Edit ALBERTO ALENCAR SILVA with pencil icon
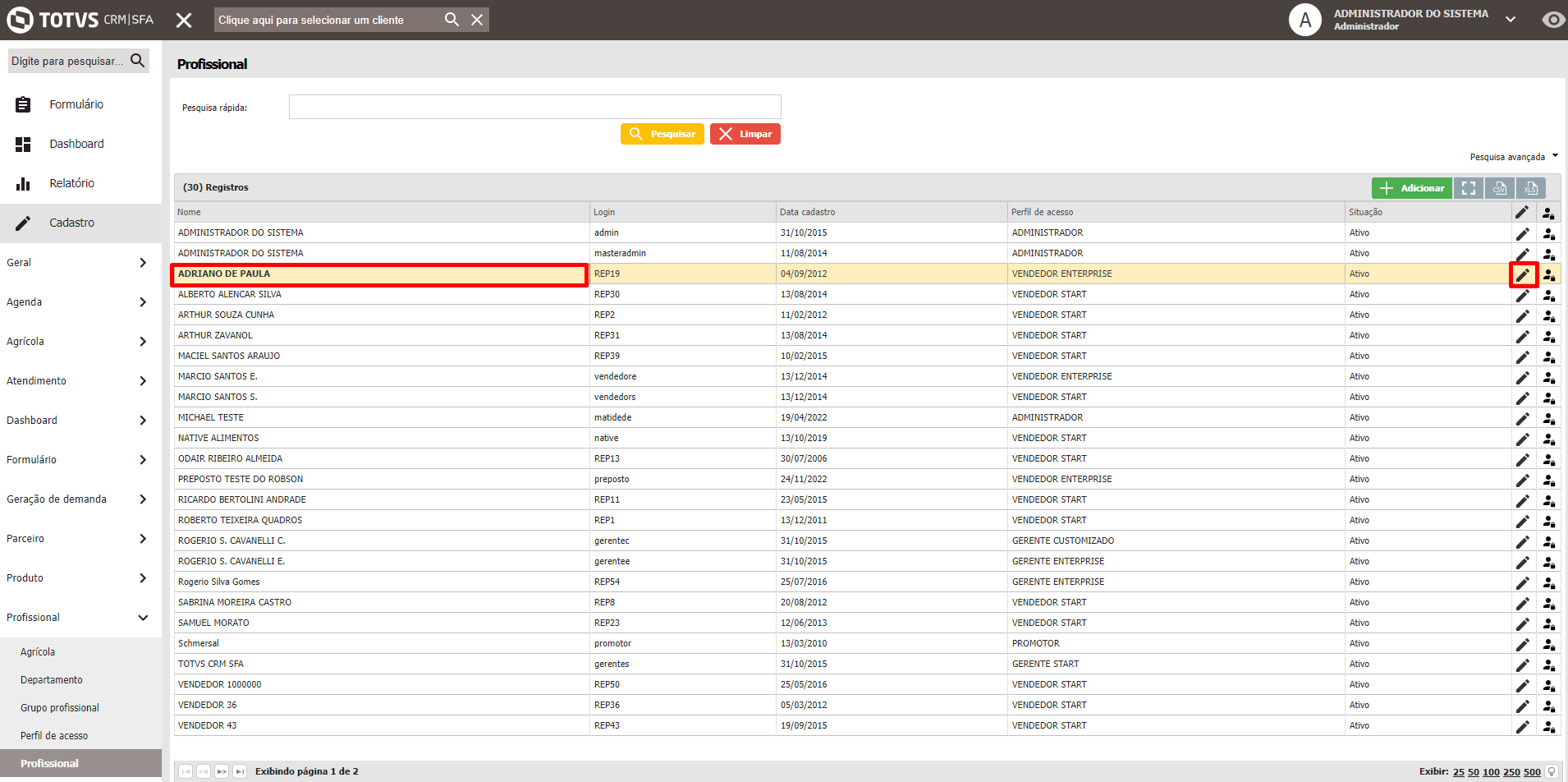Screen dimensions: 1568x782 point(1523,295)
